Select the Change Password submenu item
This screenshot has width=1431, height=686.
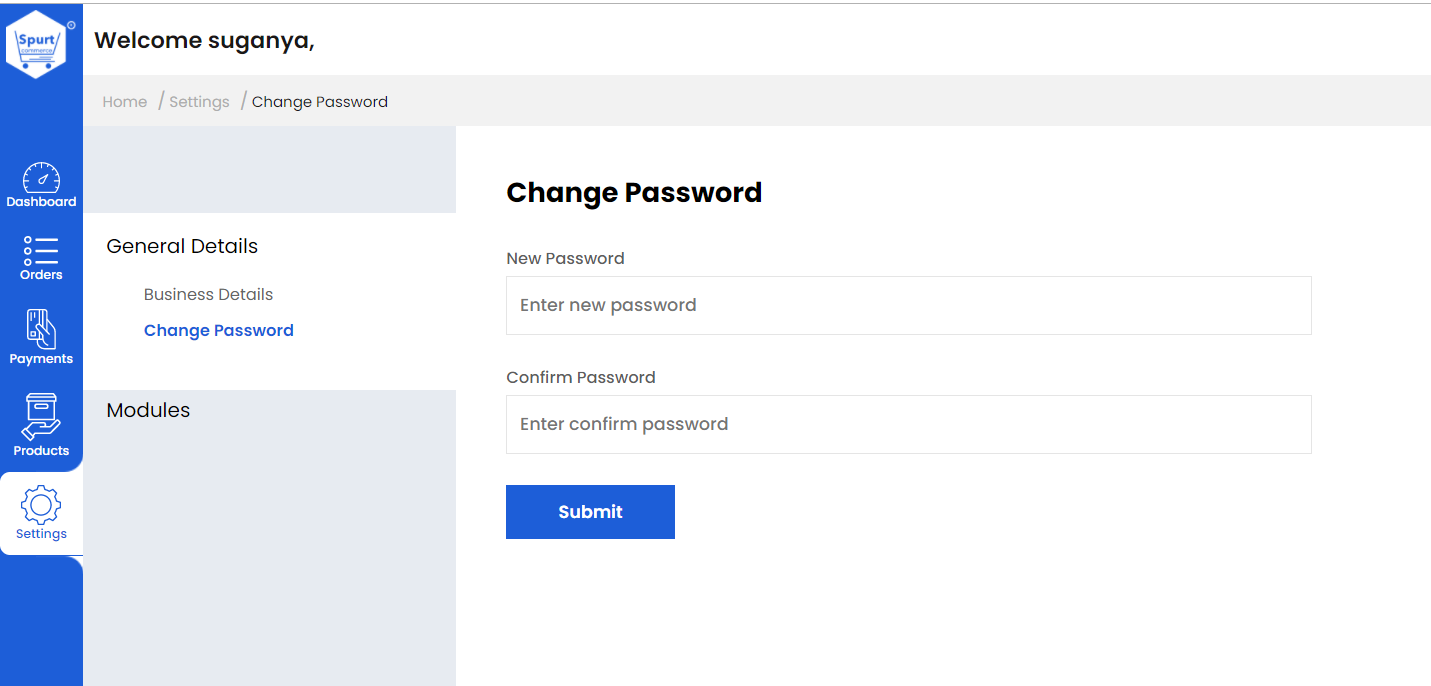pyautogui.click(x=219, y=330)
